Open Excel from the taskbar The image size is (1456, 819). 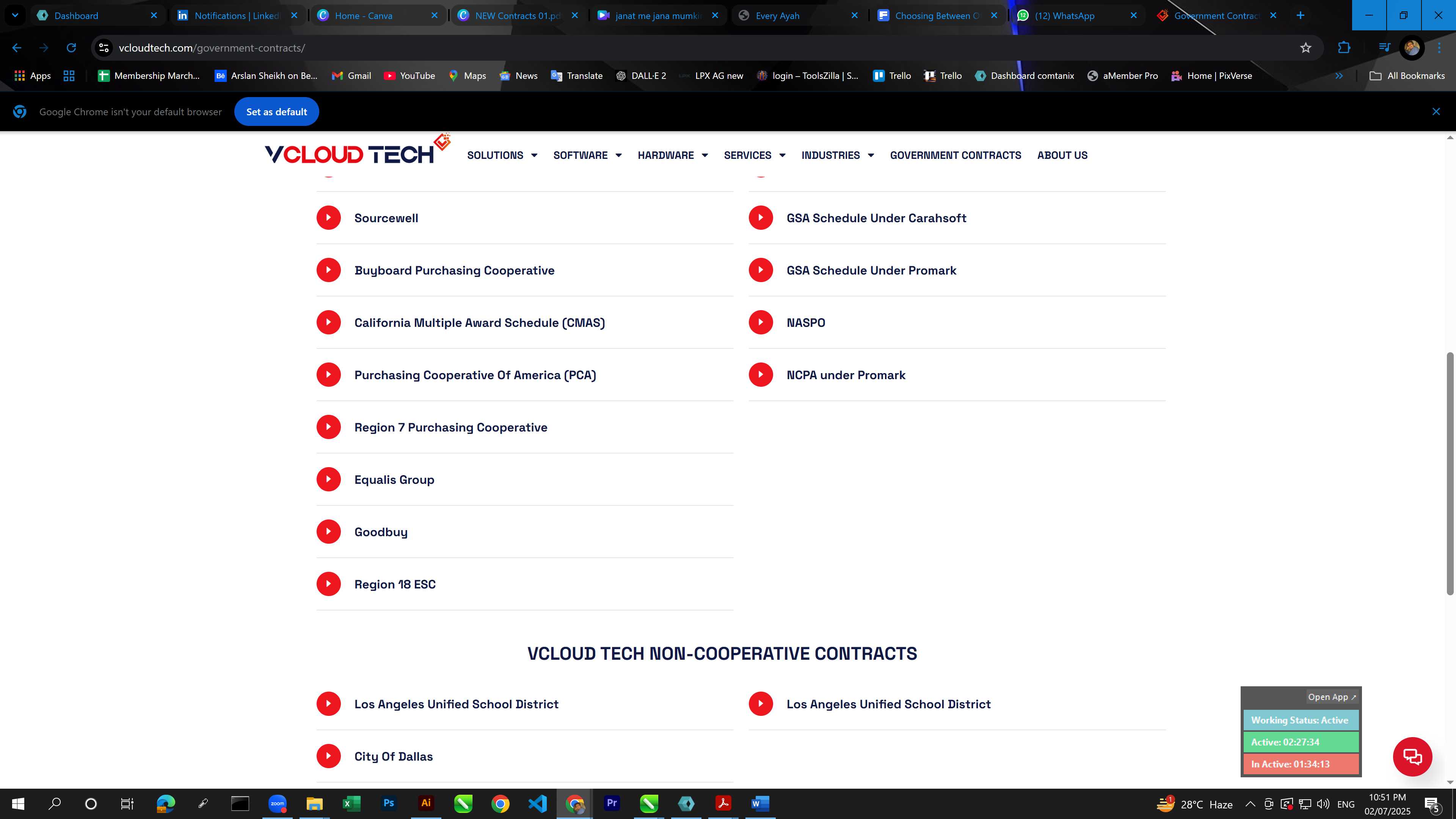(x=351, y=803)
